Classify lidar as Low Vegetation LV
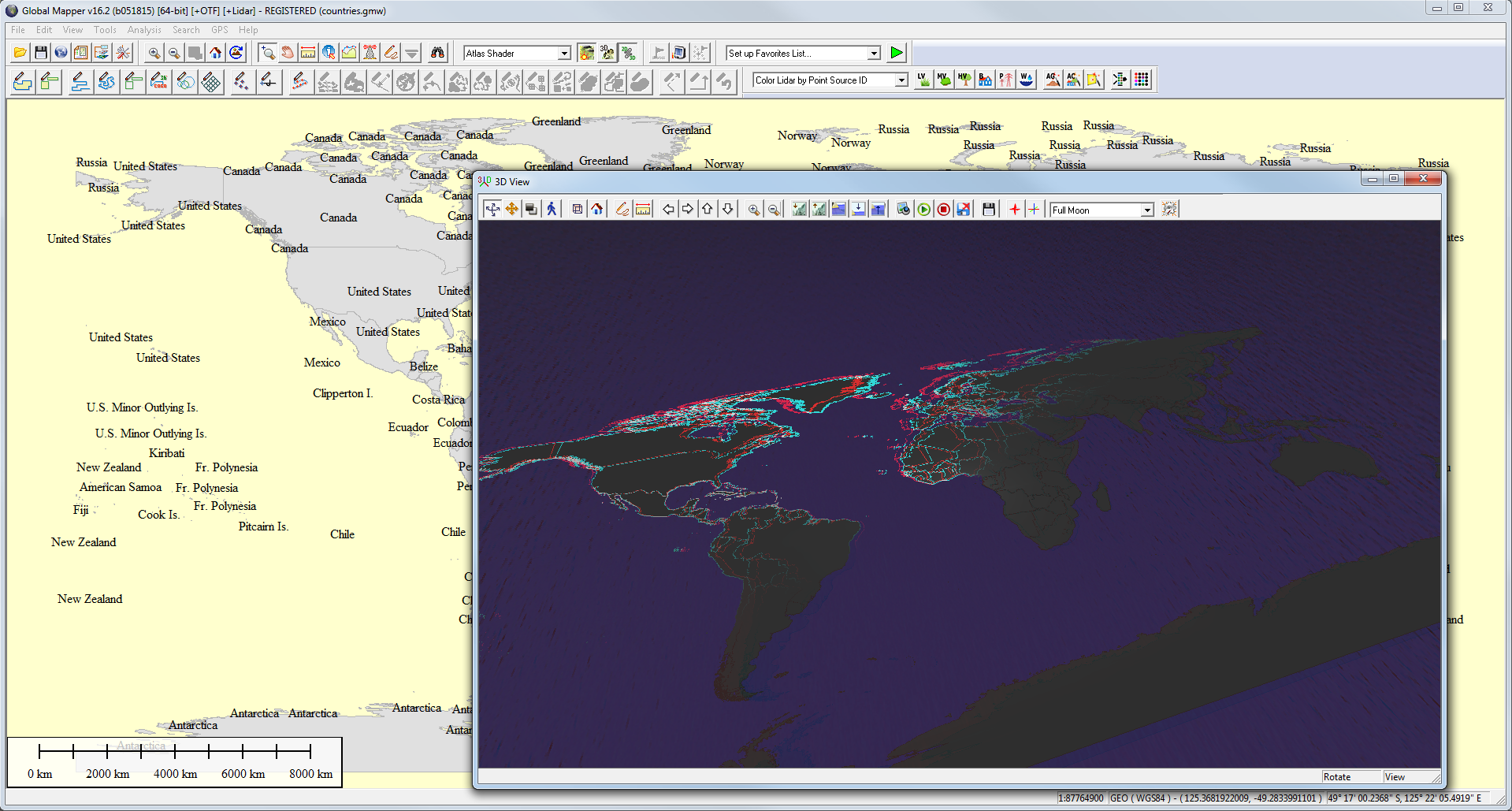 tap(923, 80)
